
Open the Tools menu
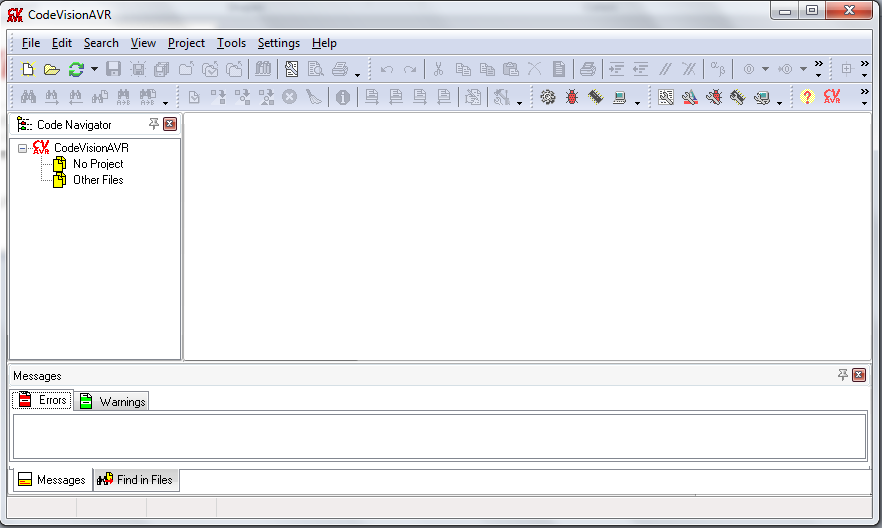pos(231,43)
